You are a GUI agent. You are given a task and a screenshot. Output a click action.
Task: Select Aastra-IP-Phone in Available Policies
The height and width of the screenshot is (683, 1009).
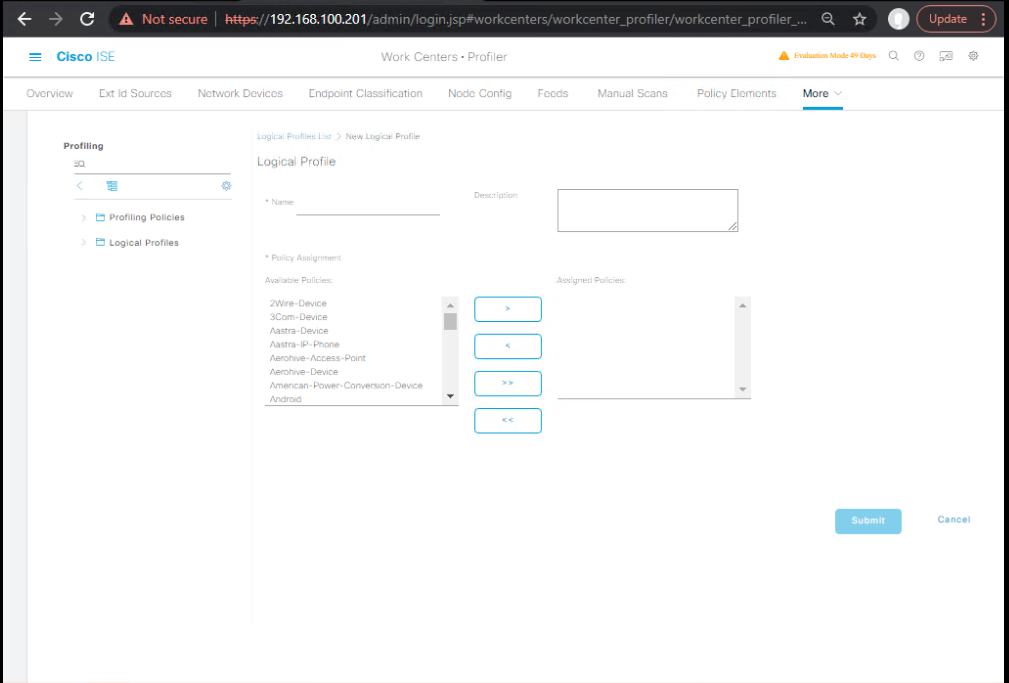click(x=304, y=344)
